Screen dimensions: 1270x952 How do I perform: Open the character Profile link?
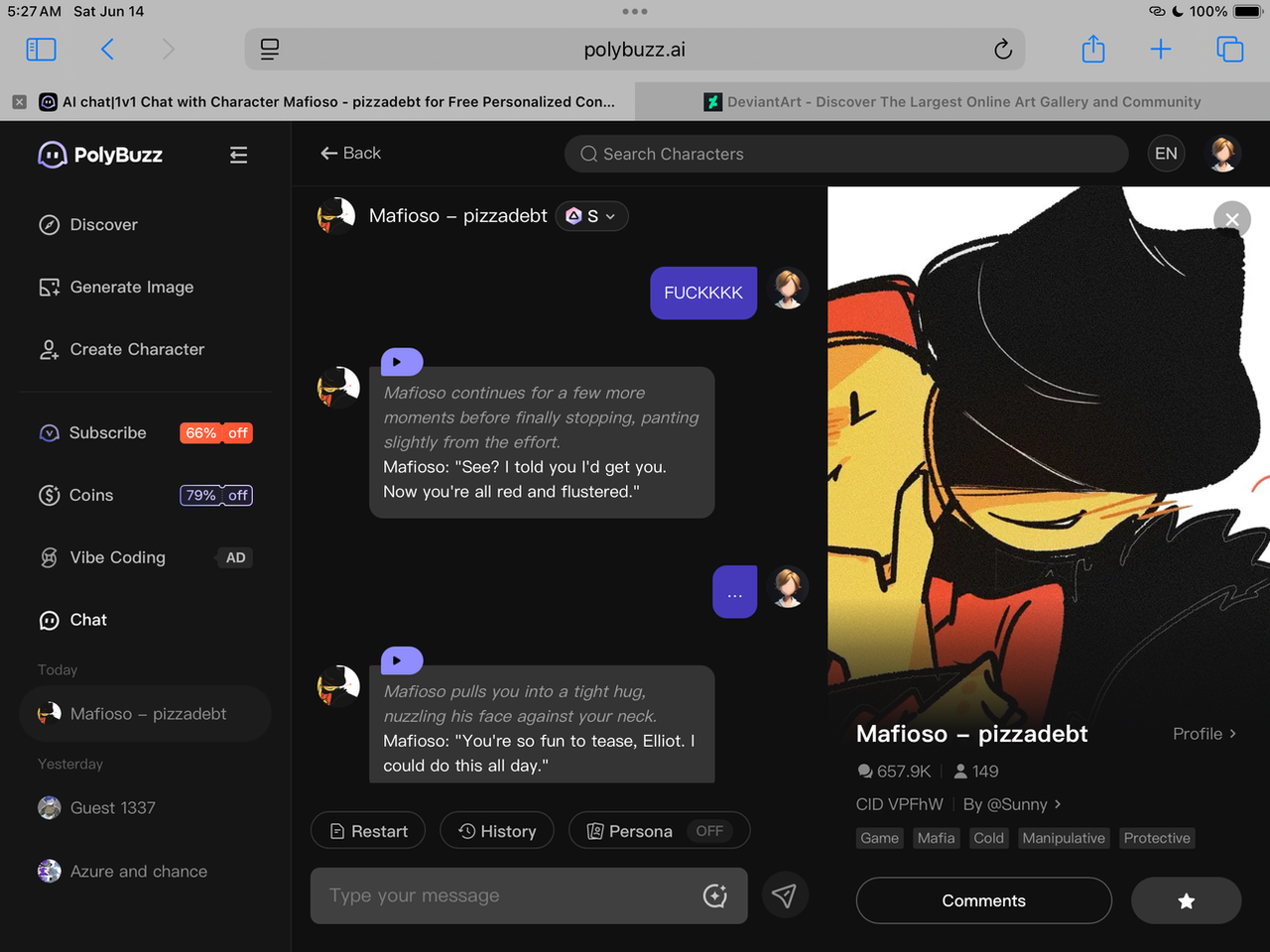(x=1205, y=734)
